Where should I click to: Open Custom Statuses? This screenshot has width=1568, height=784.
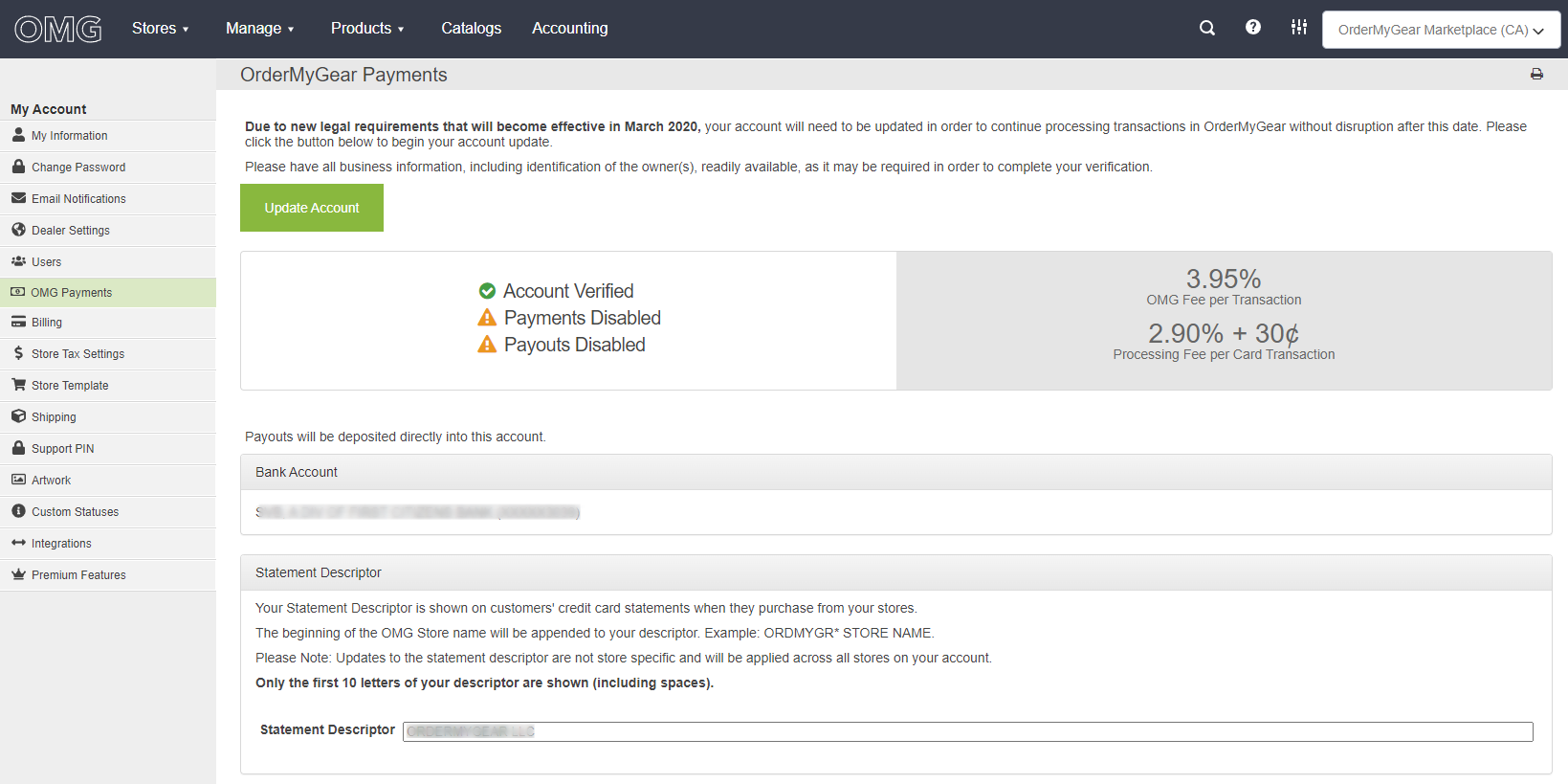[108, 512]
